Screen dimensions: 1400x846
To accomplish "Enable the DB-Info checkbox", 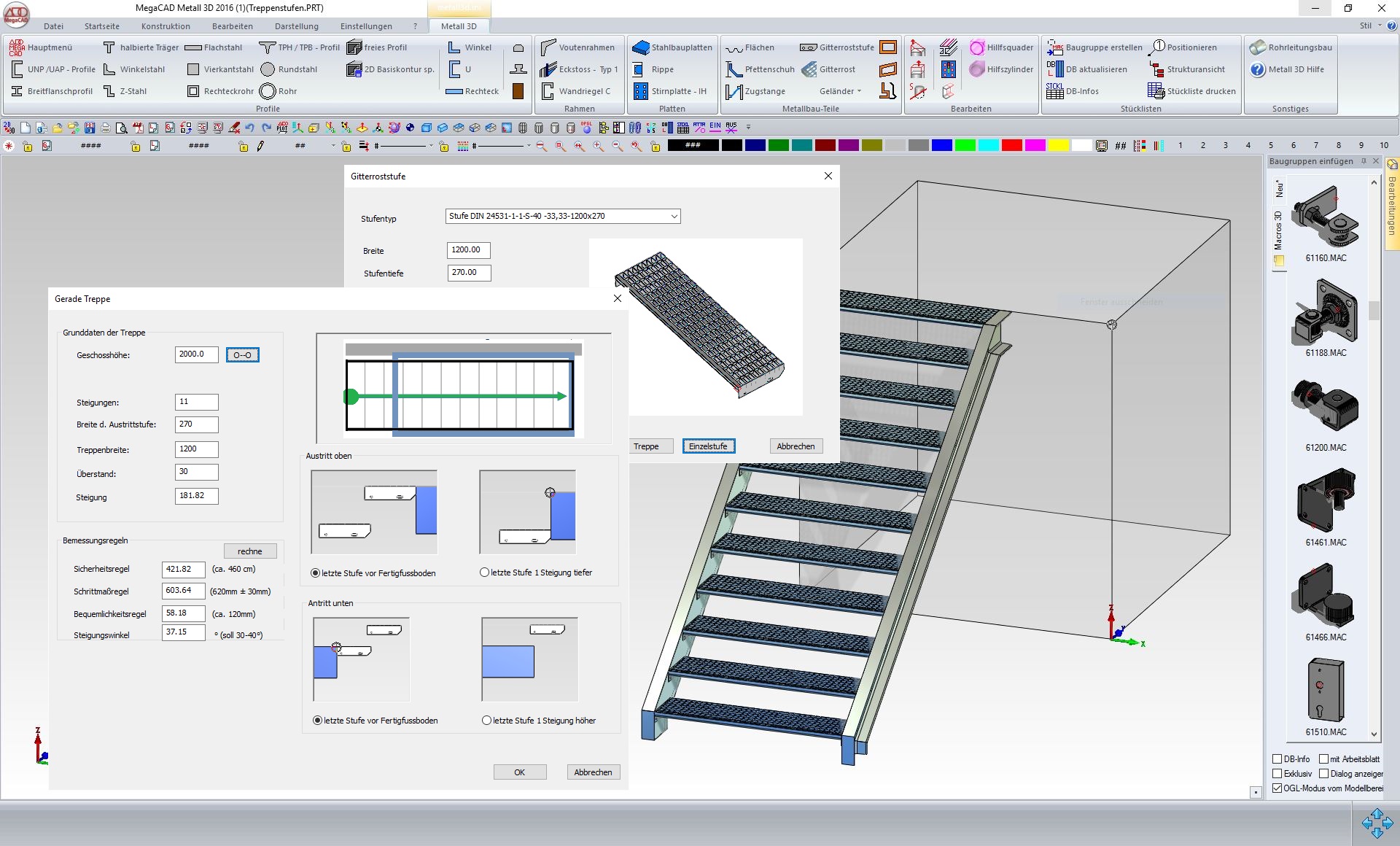I will pyautogui.click(x=1277, y=759).
